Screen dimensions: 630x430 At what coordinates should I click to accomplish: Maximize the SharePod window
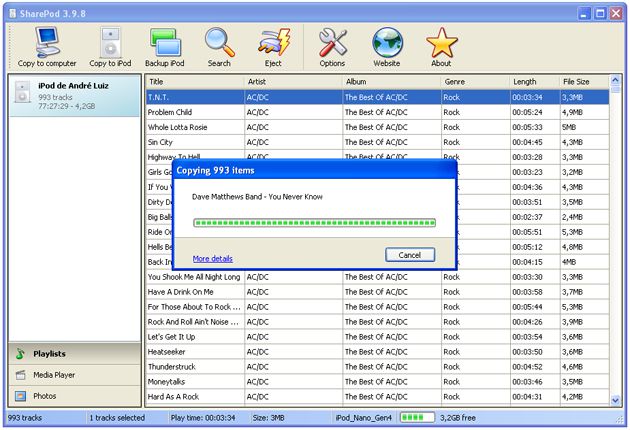[x=600, y=14]
